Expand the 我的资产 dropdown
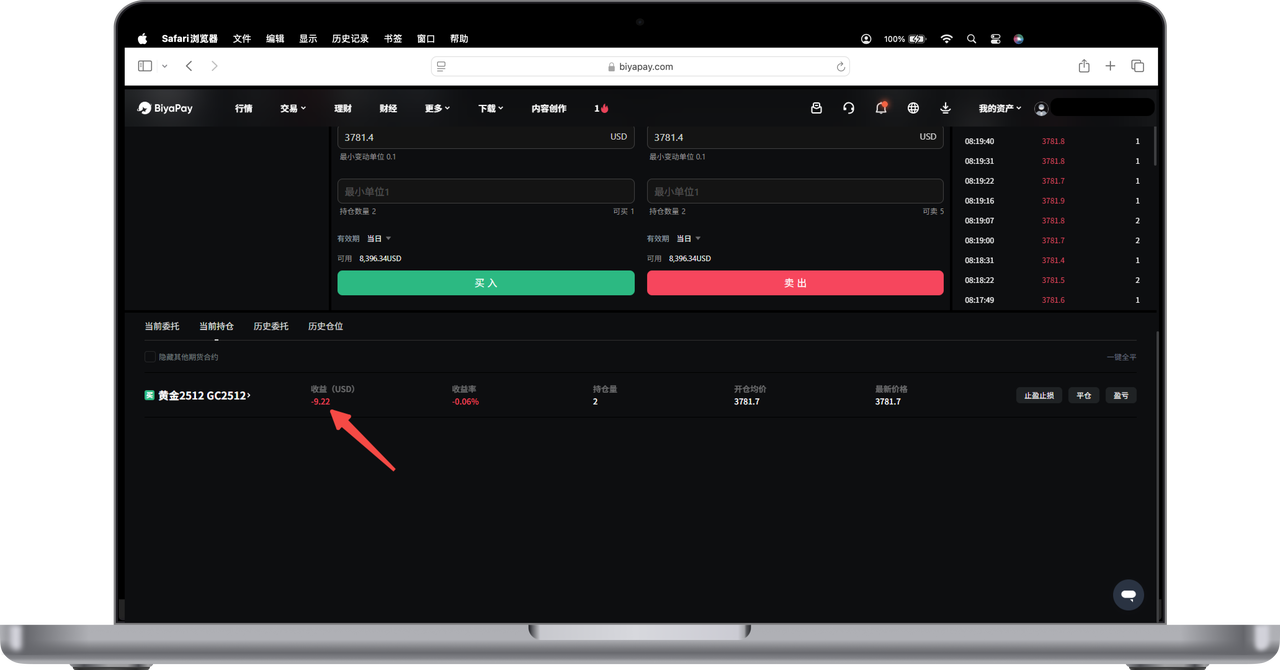 pos(999,108)
